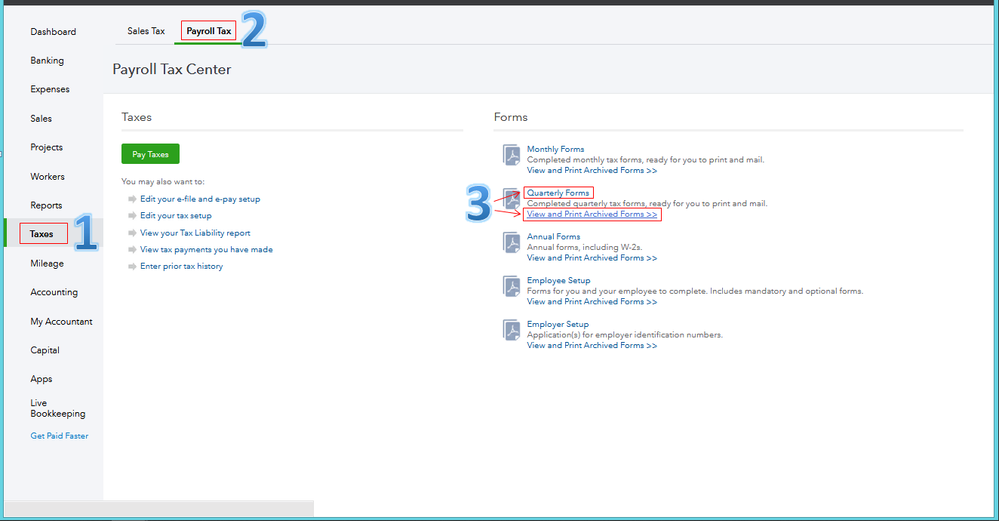Open Edit your e-file and e-pay setup
This screenshot has width=999, height=521.
[200, 199]
